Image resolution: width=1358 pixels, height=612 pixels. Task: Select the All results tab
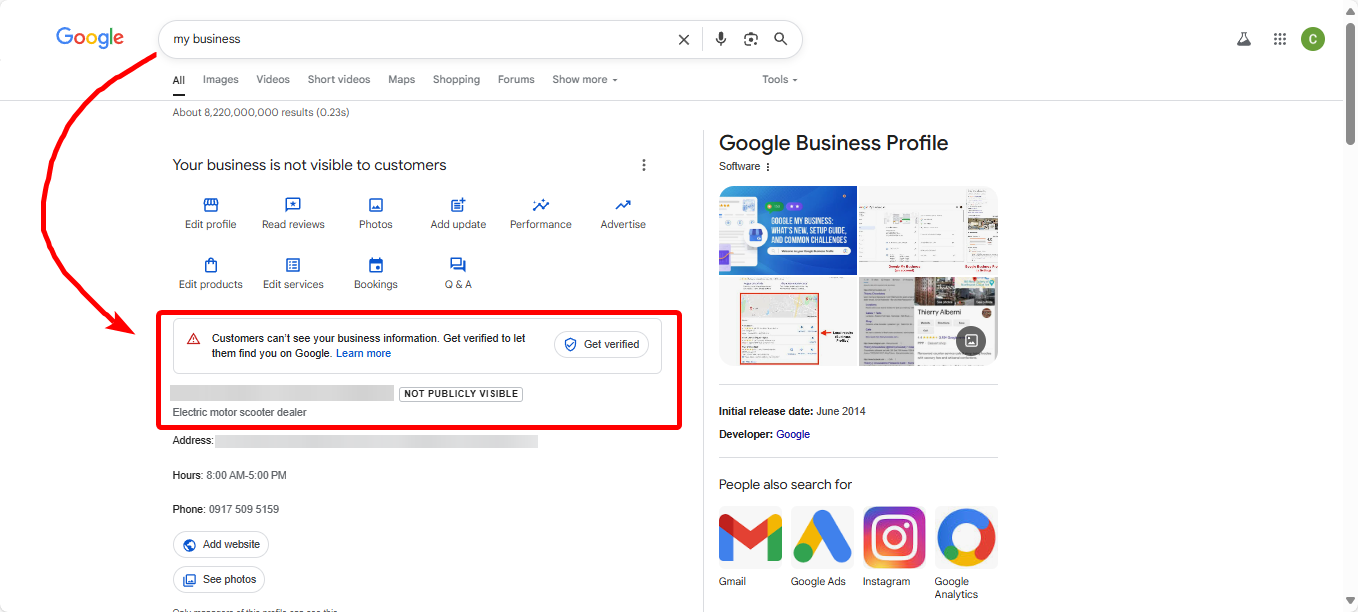[179, 81]
